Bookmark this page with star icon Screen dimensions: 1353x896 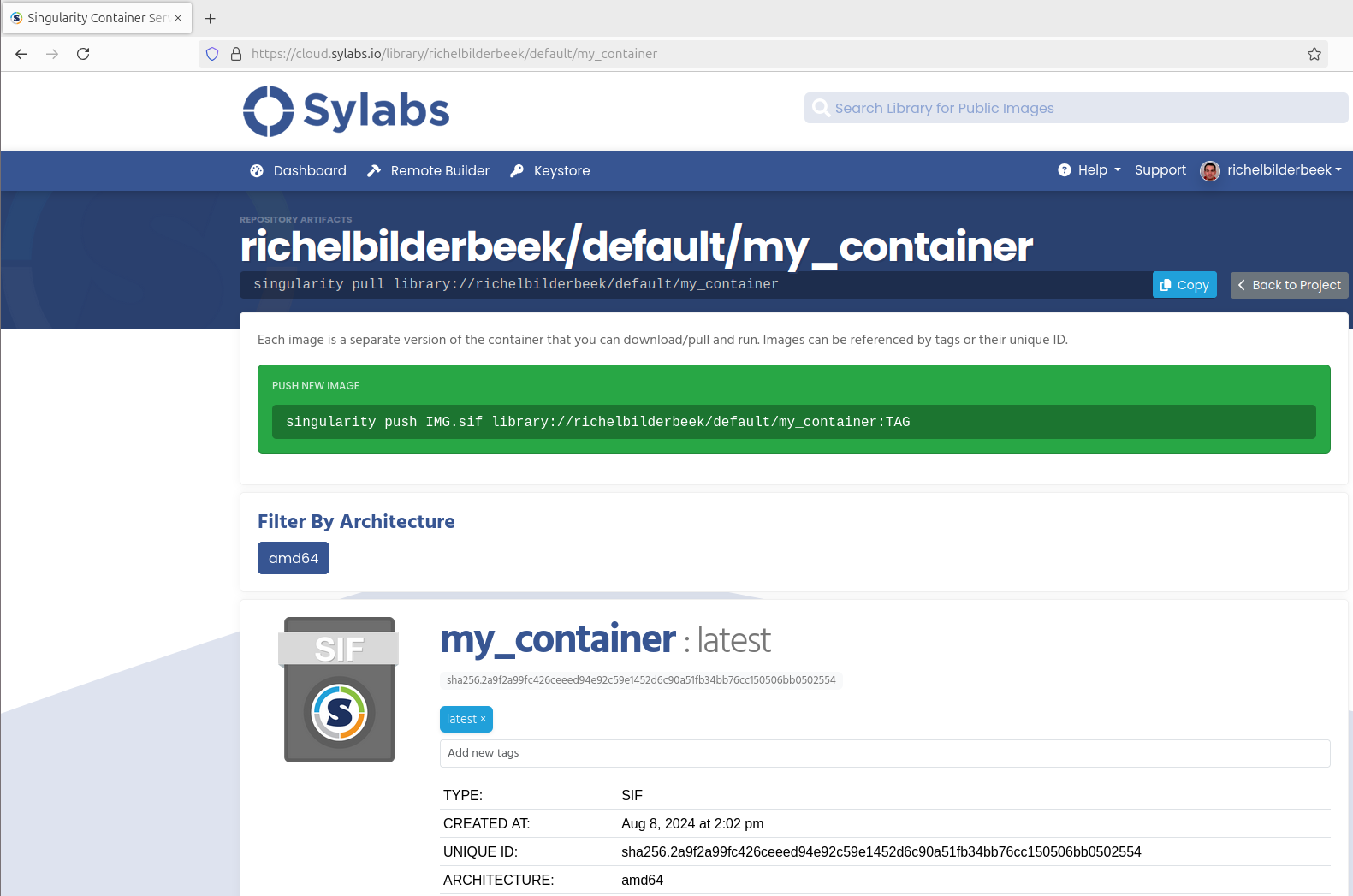(x=1314, y=54)
